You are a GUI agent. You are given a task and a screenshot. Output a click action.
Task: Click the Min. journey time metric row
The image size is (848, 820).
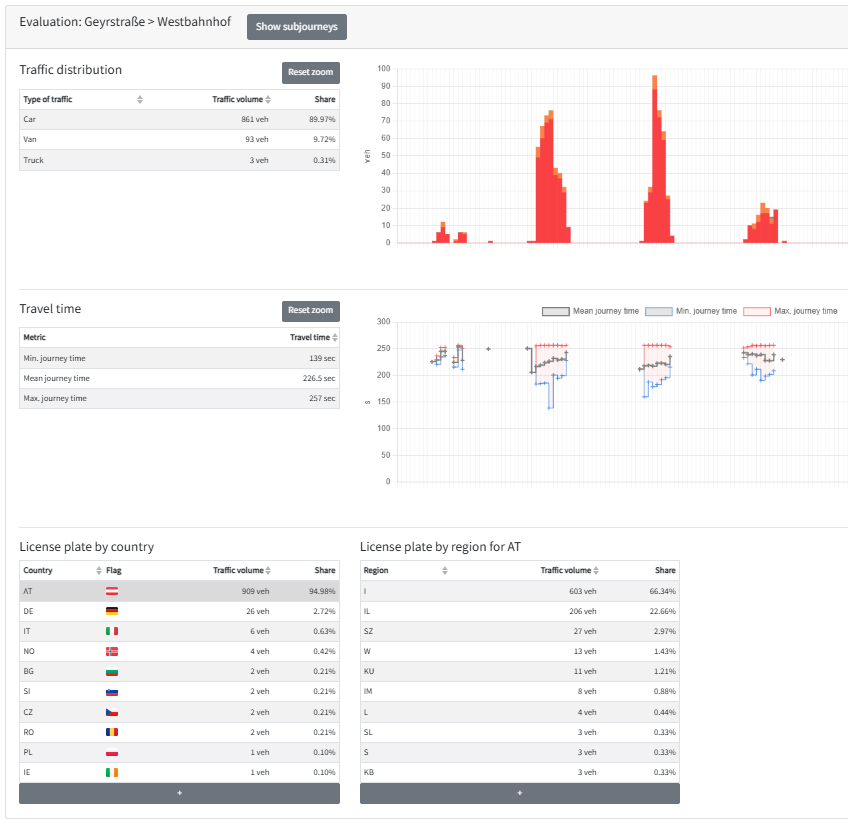(180, 358)
